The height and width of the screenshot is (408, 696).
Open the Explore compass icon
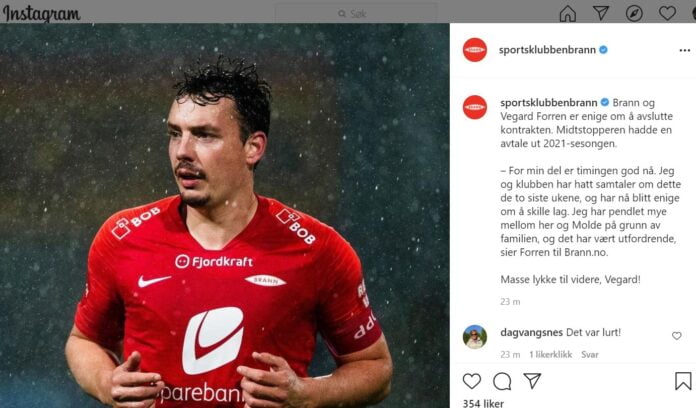tap(634, 13)
